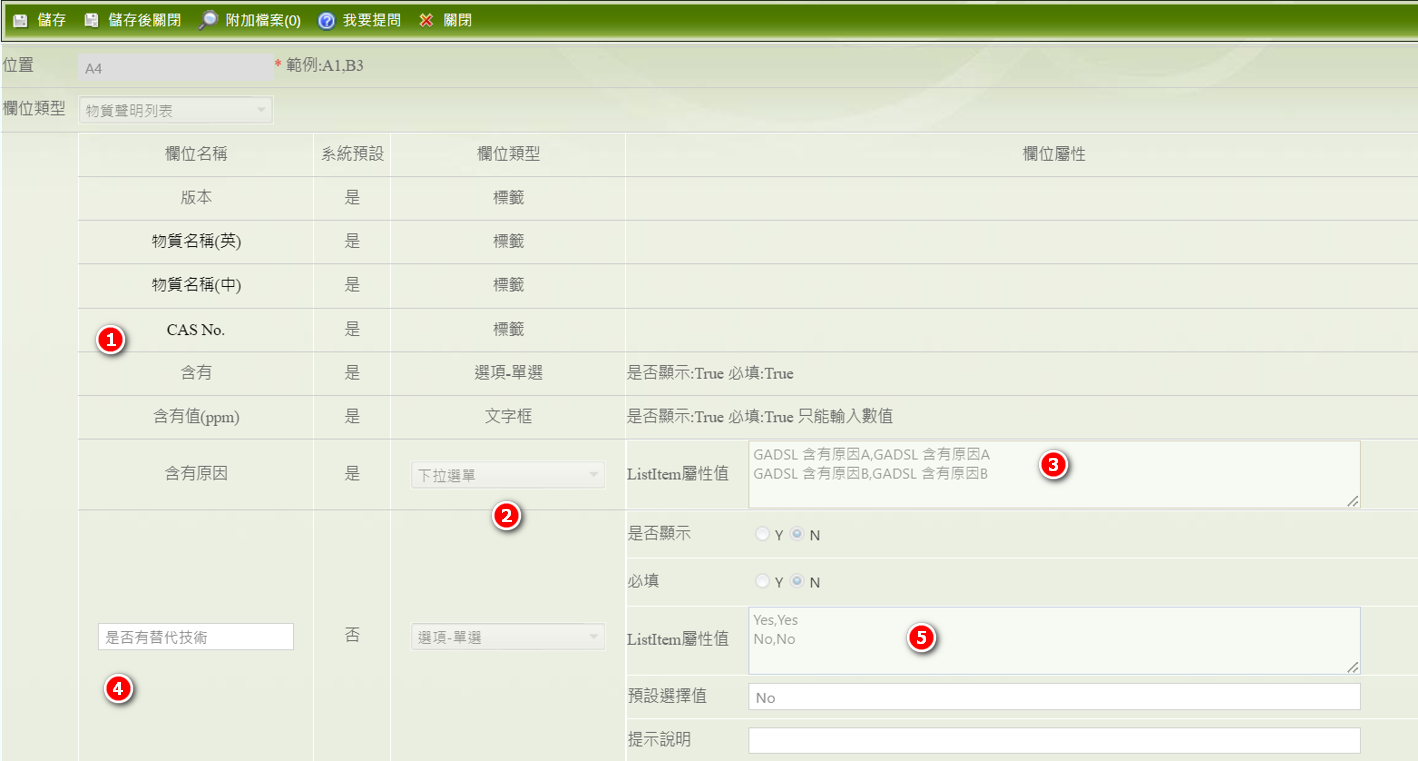The image size is (1418, 761).
Task: Open 附加檔案(0) attachments
Action: point(263,20)
